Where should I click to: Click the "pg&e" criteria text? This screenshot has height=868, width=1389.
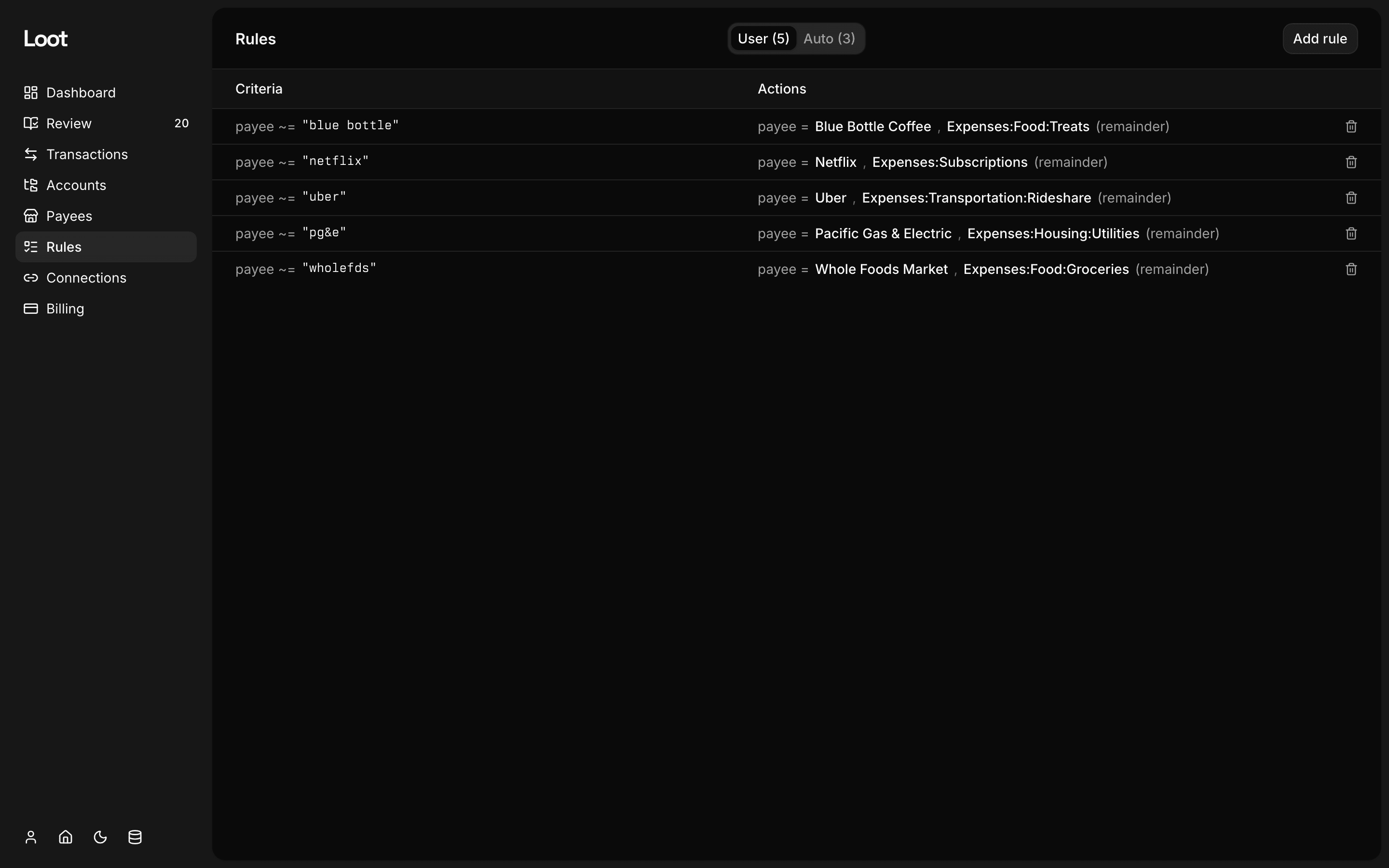(324, 232)
